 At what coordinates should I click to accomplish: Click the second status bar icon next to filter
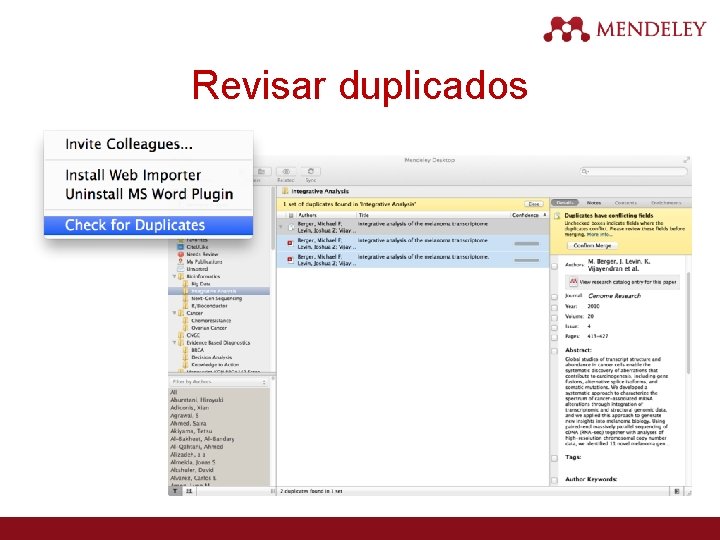[x=189, y=491]
